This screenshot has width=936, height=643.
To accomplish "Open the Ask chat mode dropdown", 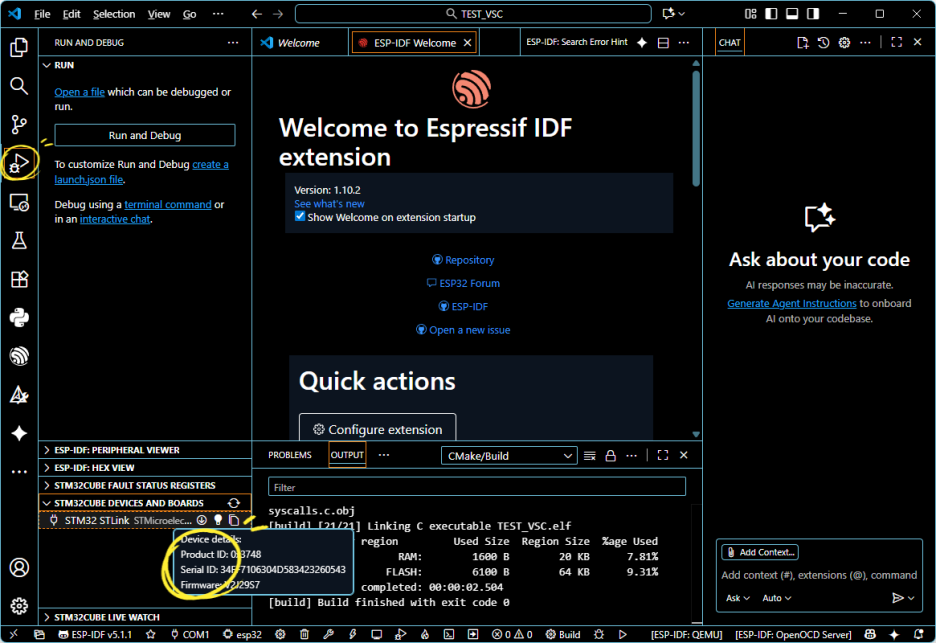I will click(738, 598).
